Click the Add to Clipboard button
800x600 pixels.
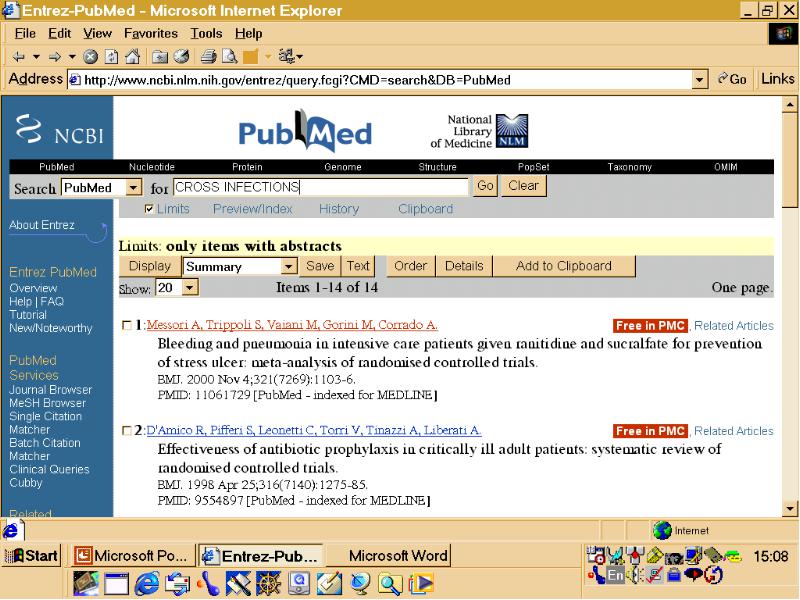564,266
